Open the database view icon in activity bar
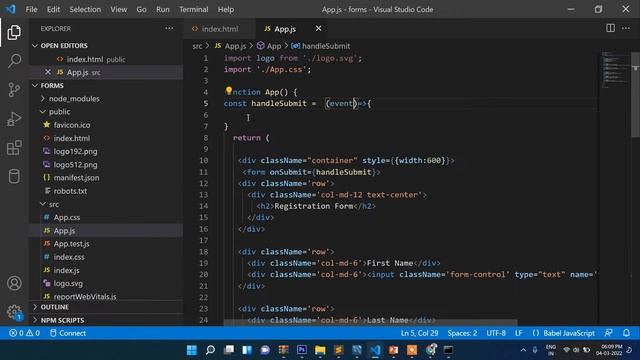The height and width of the screenshot is (360, 640). (x=14, y=176)
